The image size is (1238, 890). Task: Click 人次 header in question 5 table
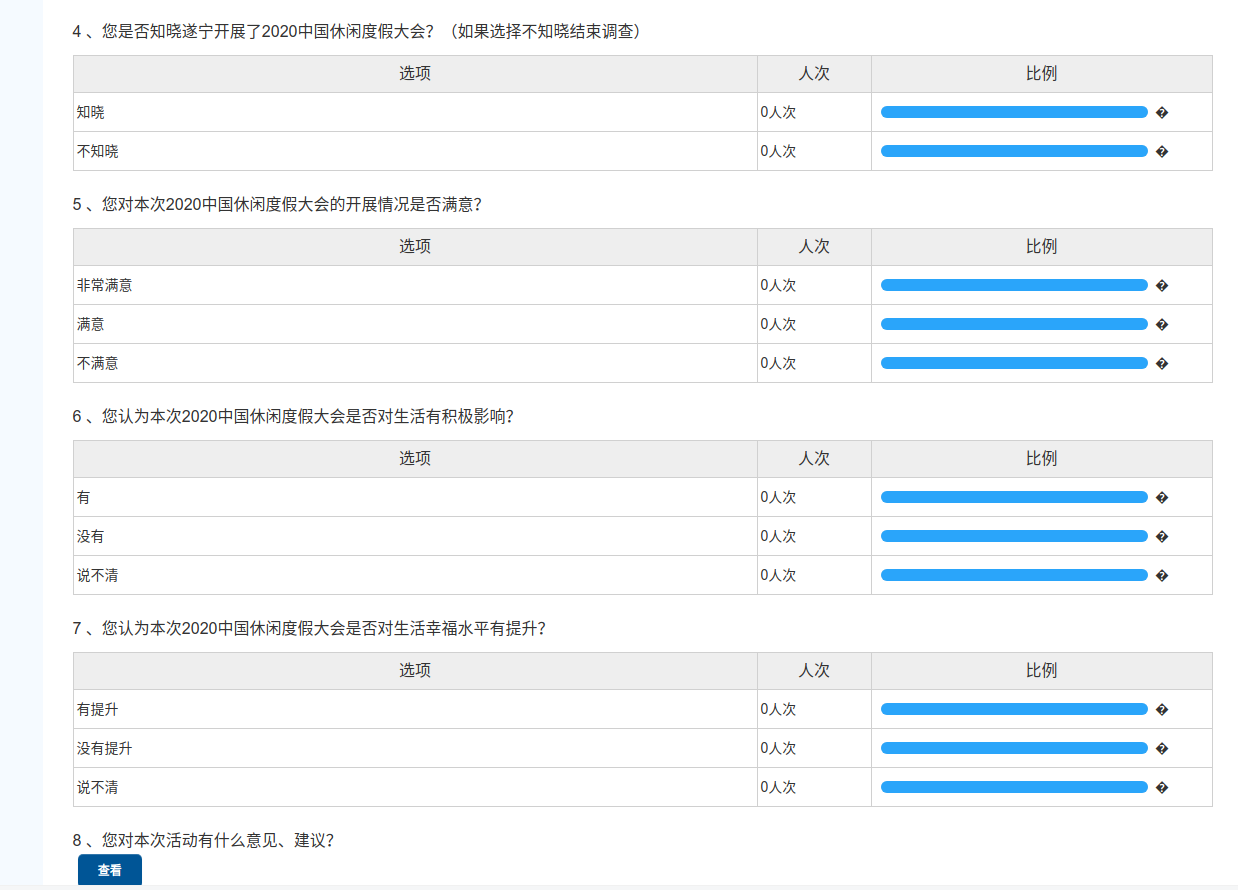(x=814, y=247)
